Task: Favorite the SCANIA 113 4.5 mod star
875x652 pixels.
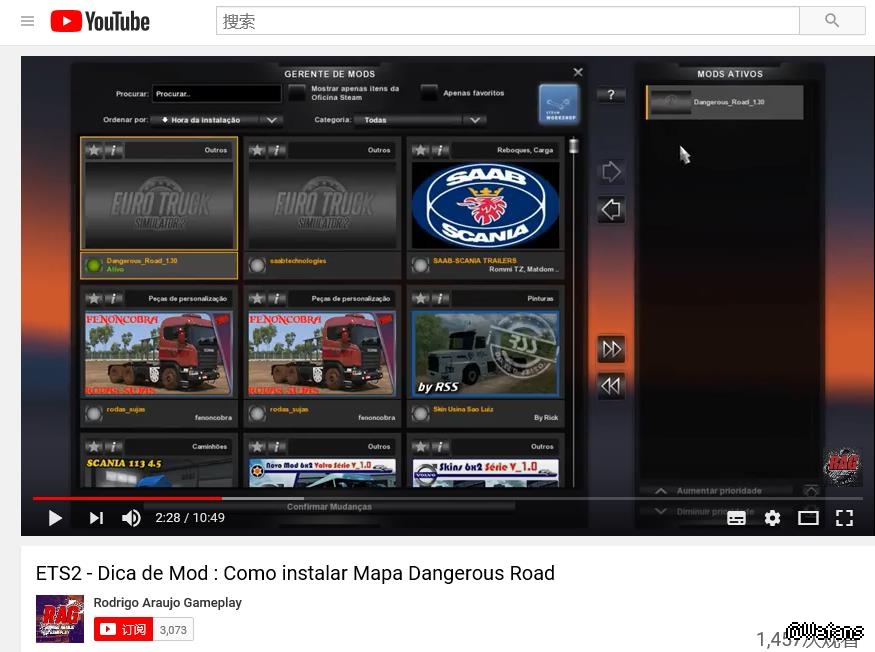Action: click(94, 447)
